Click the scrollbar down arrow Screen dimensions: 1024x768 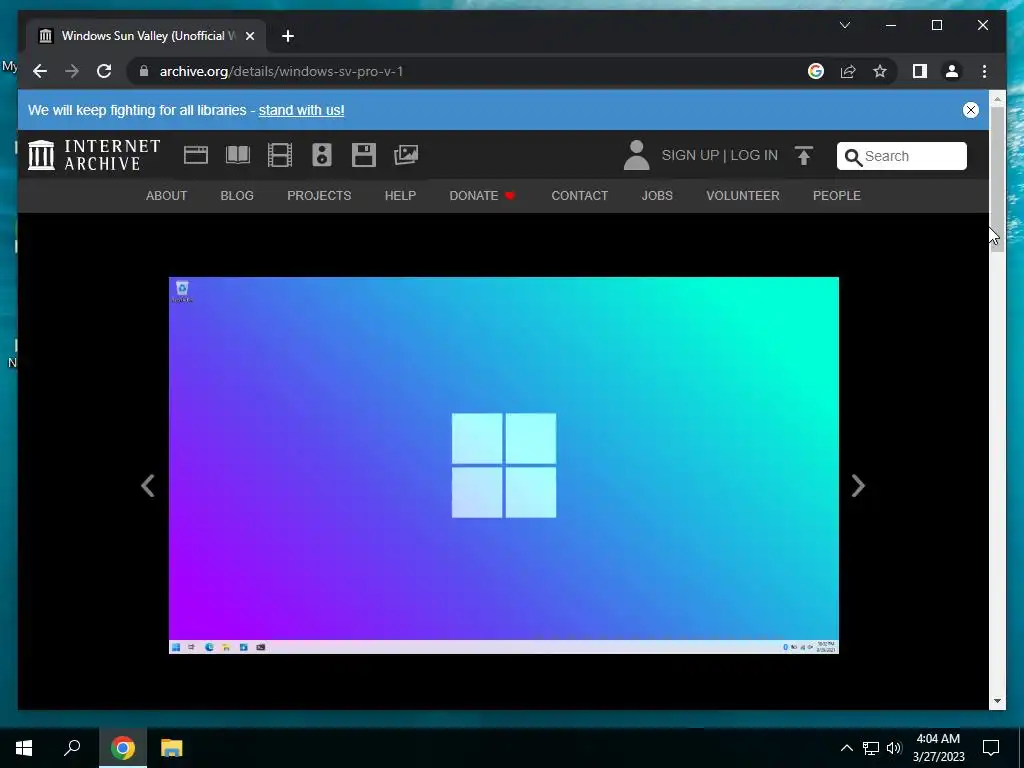(x=997, y=701)
